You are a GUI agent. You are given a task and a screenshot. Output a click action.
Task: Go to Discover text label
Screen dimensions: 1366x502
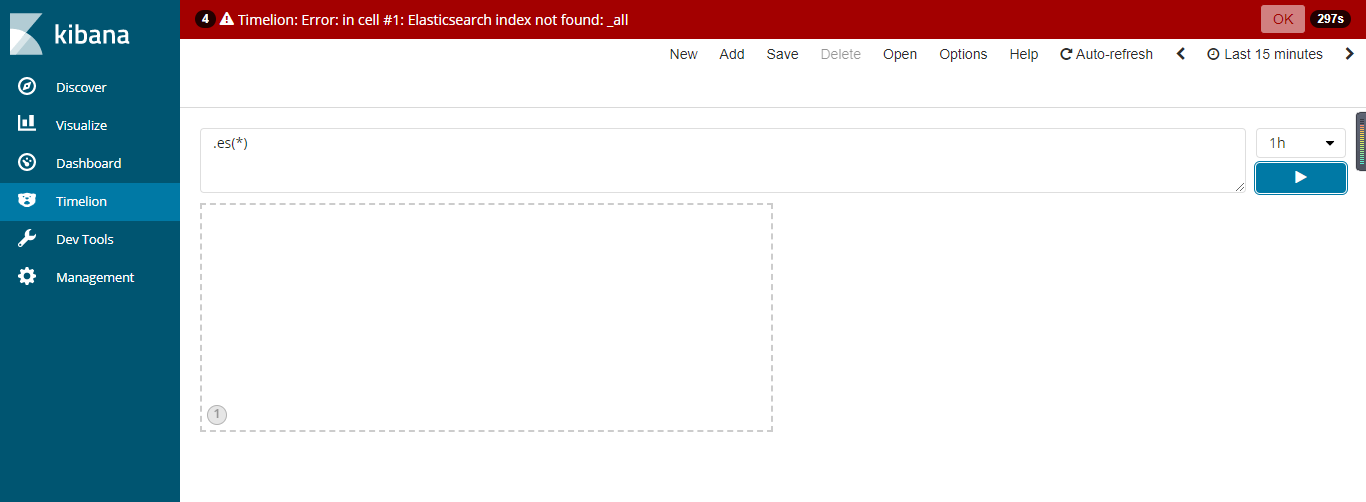[x=81, y=87]
